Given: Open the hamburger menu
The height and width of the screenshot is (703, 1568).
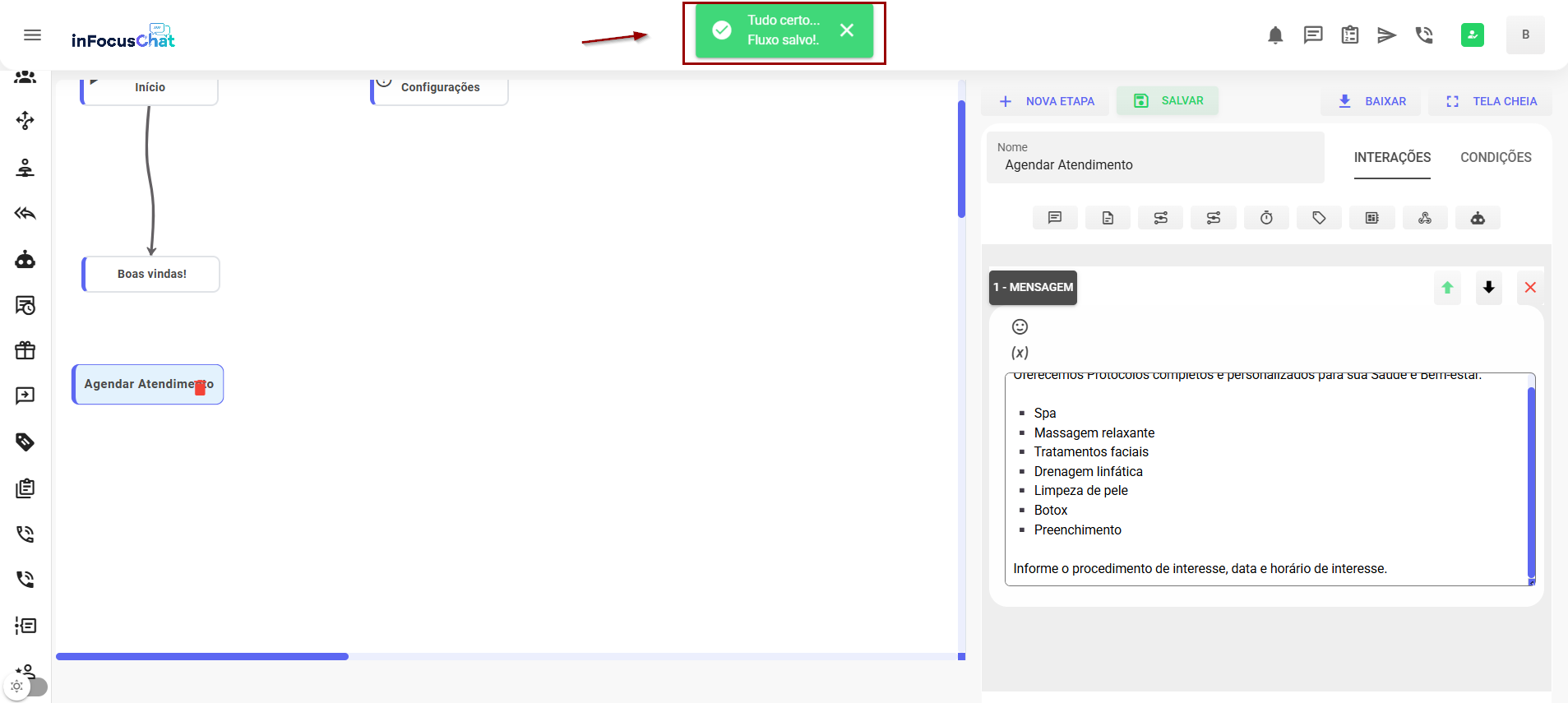Looking at the screenshot, I should click(32, 35).
